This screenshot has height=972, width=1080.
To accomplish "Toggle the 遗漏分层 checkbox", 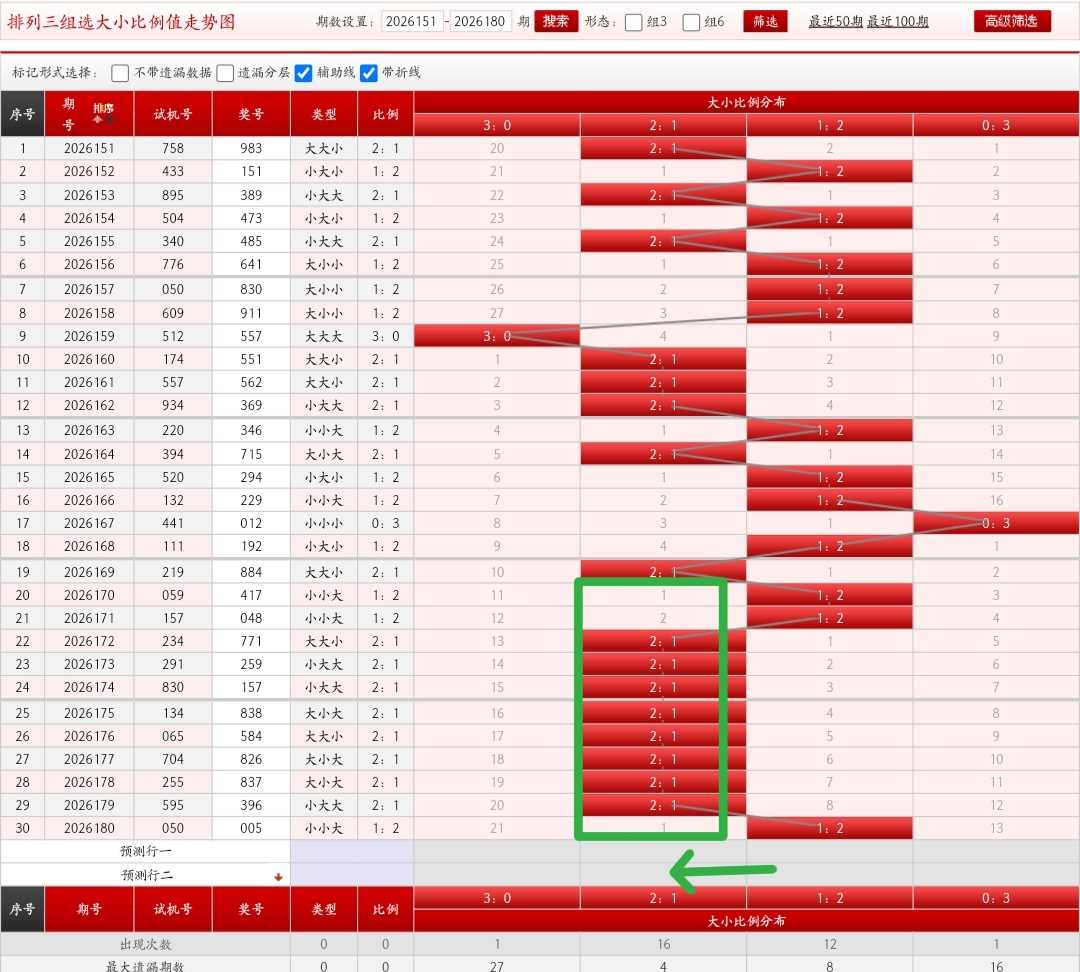I will pyautogui.click(x=225, y=73).
